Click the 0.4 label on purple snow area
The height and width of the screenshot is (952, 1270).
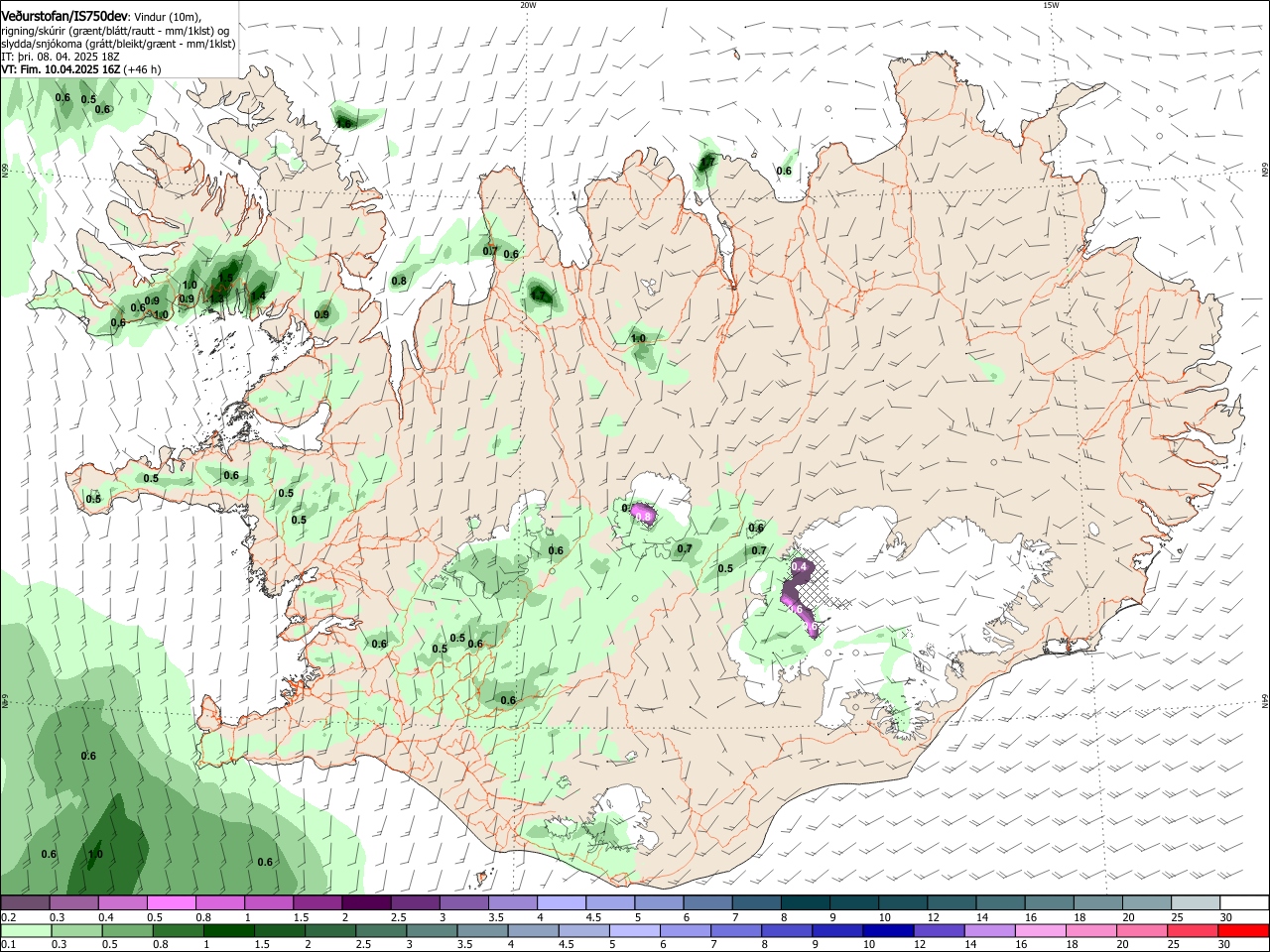pos(799,566)
